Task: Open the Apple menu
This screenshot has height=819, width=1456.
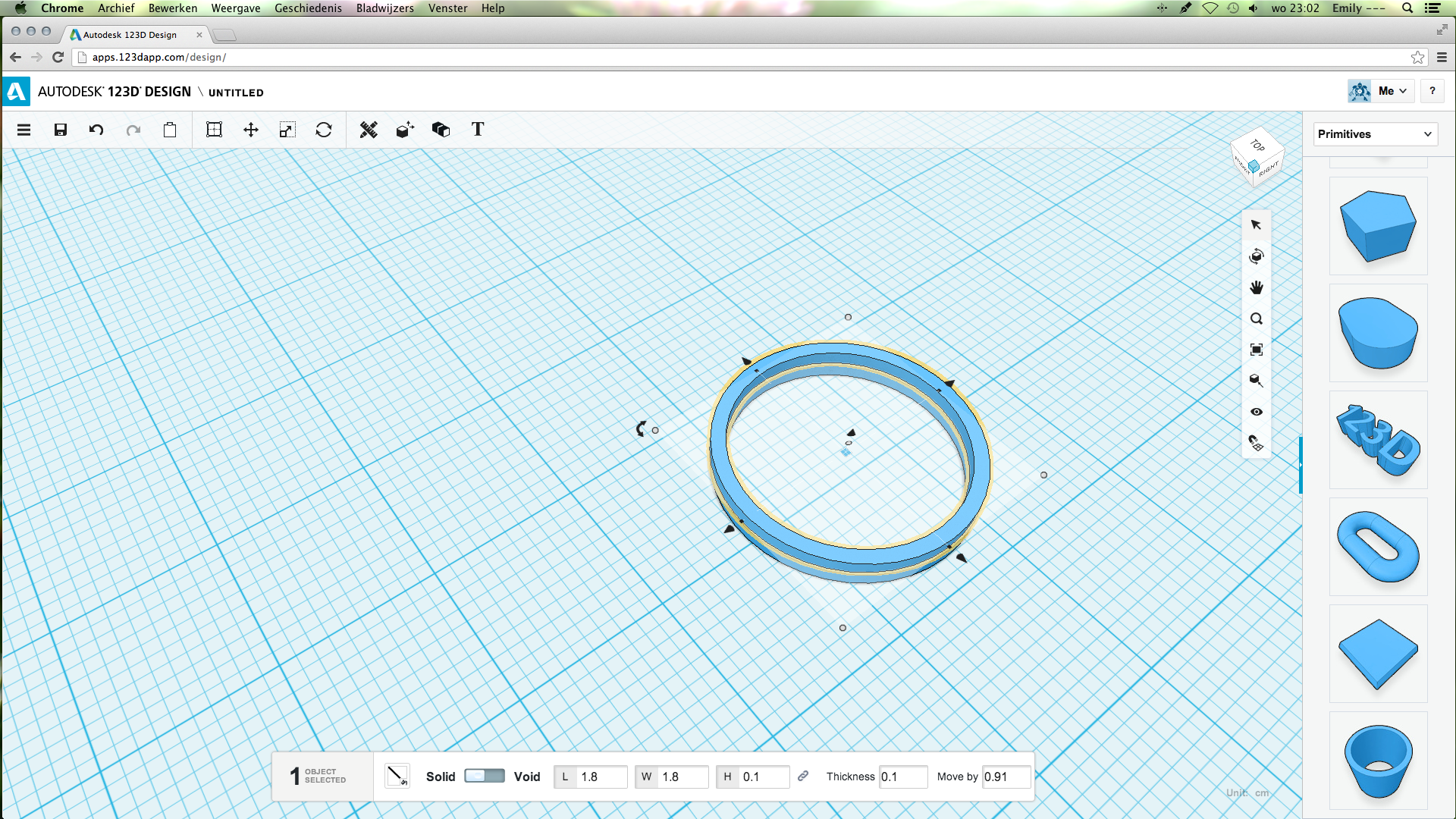Action: click(20, 8)
